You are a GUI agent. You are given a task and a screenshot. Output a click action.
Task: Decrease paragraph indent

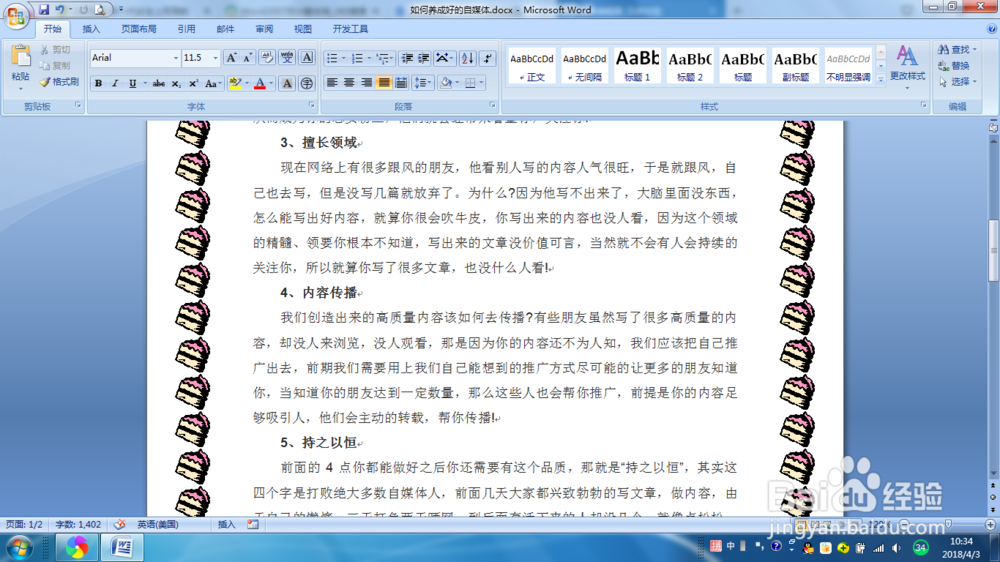407,59
